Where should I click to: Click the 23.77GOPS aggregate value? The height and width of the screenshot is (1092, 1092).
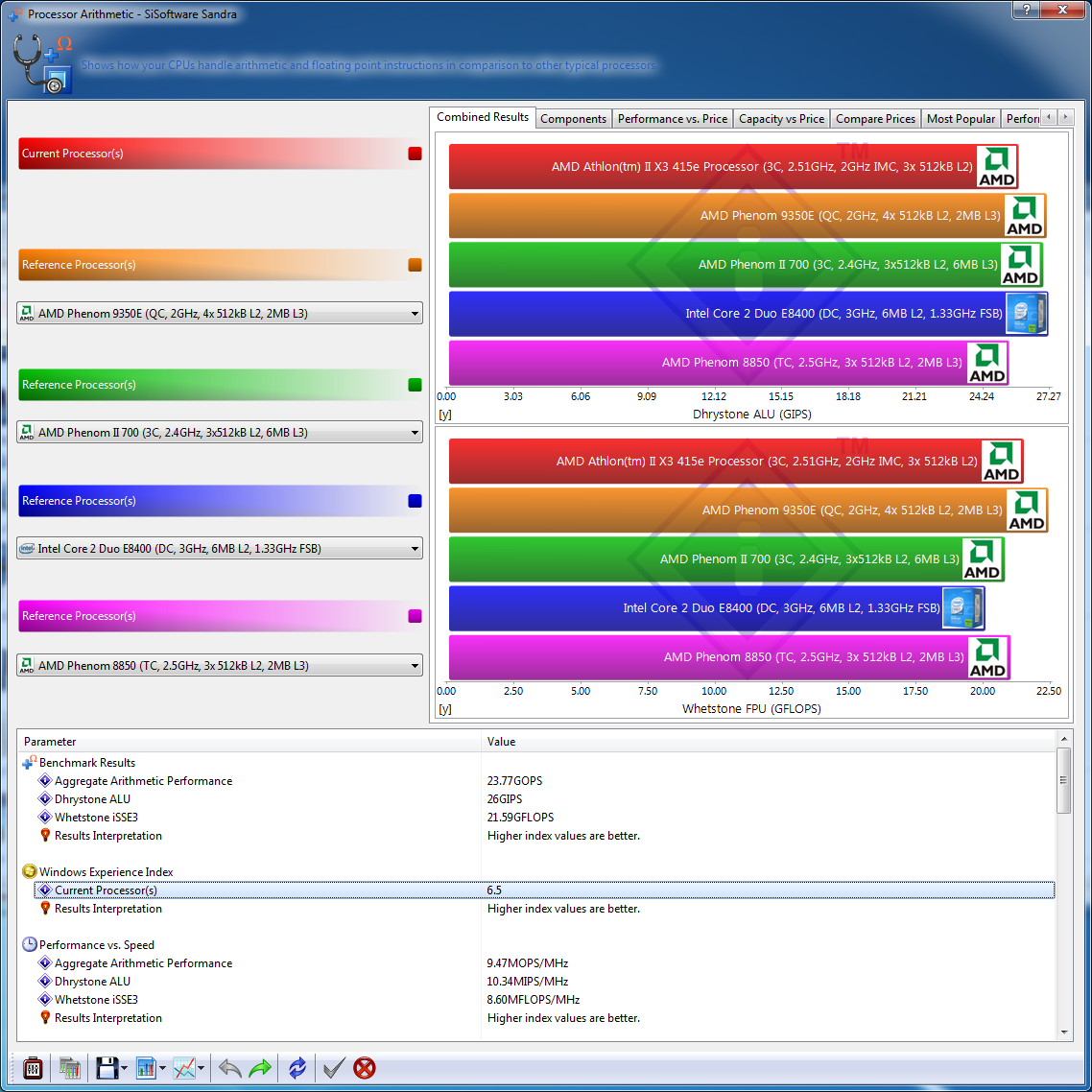[514, 781]
